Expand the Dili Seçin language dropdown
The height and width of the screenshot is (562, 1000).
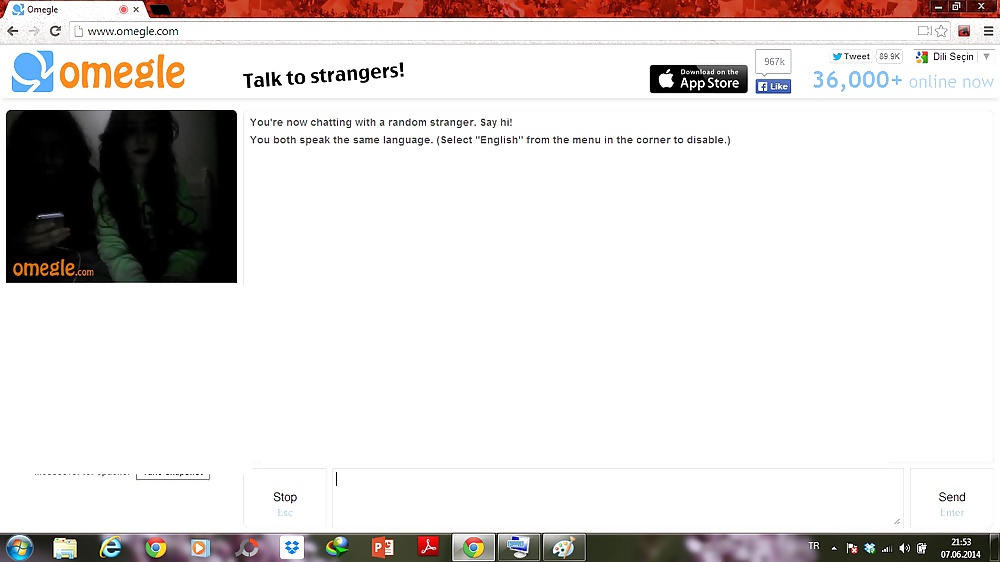(953, 57)
